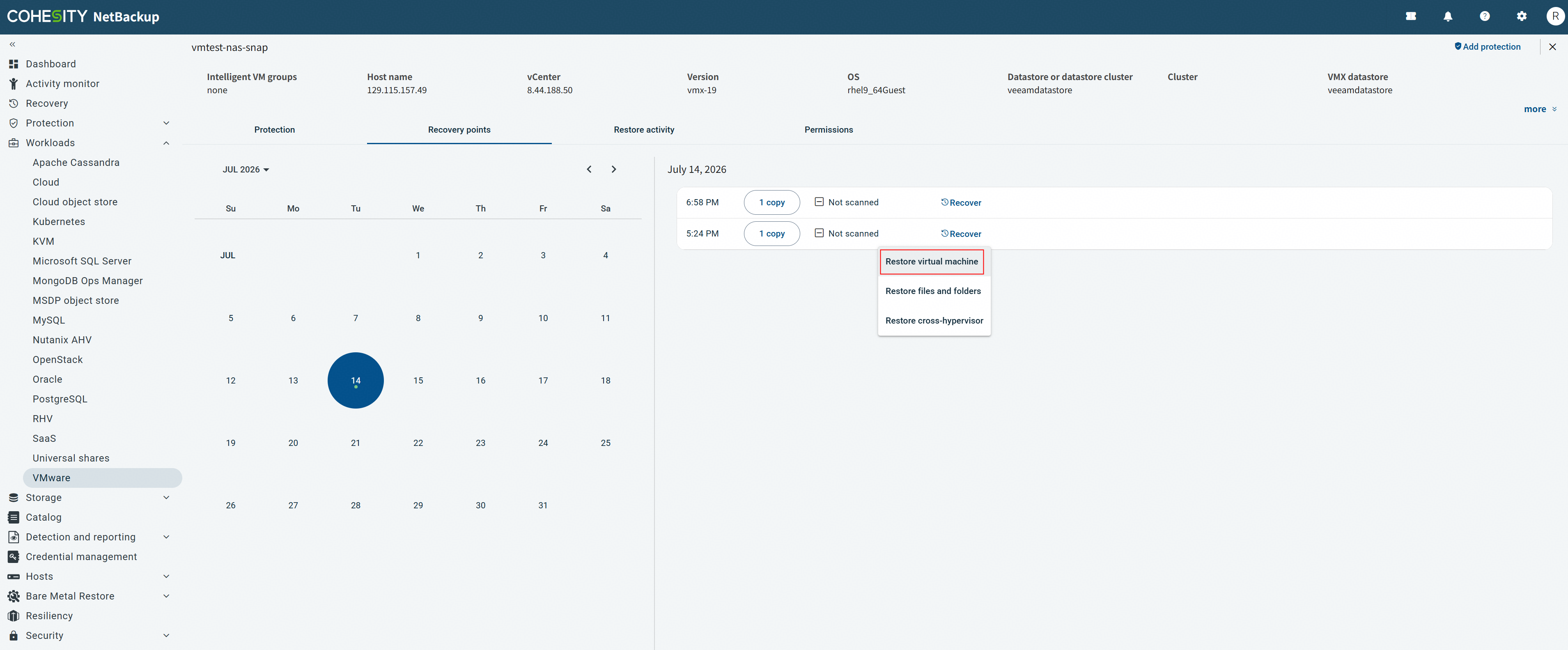The image size is (1568, 650).
Task: Click Recover for 6:58 PM backup
Action: [x=960, y=203]
